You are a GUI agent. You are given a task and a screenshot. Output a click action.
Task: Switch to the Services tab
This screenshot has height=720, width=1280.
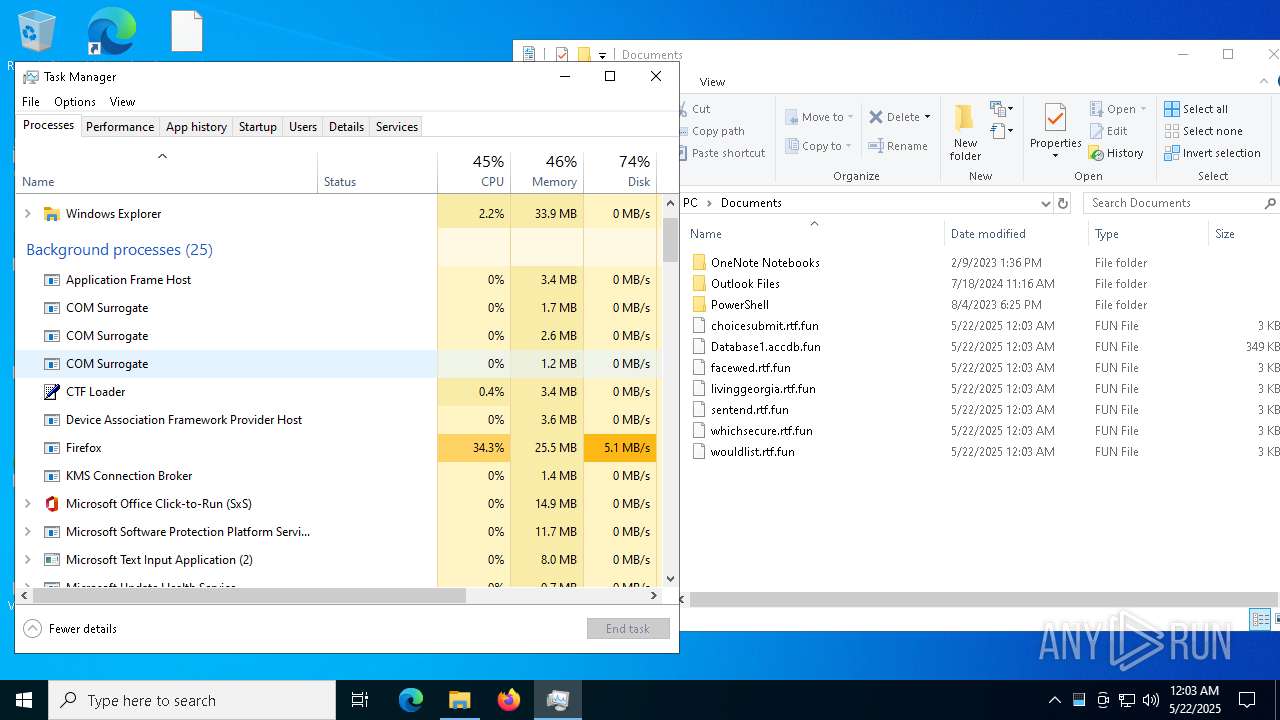[397, 127]
